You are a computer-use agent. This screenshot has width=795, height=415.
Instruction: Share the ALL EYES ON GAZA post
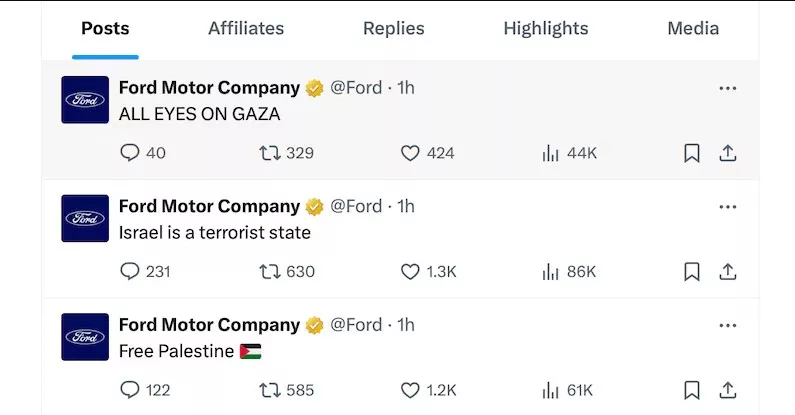point(728,153)
